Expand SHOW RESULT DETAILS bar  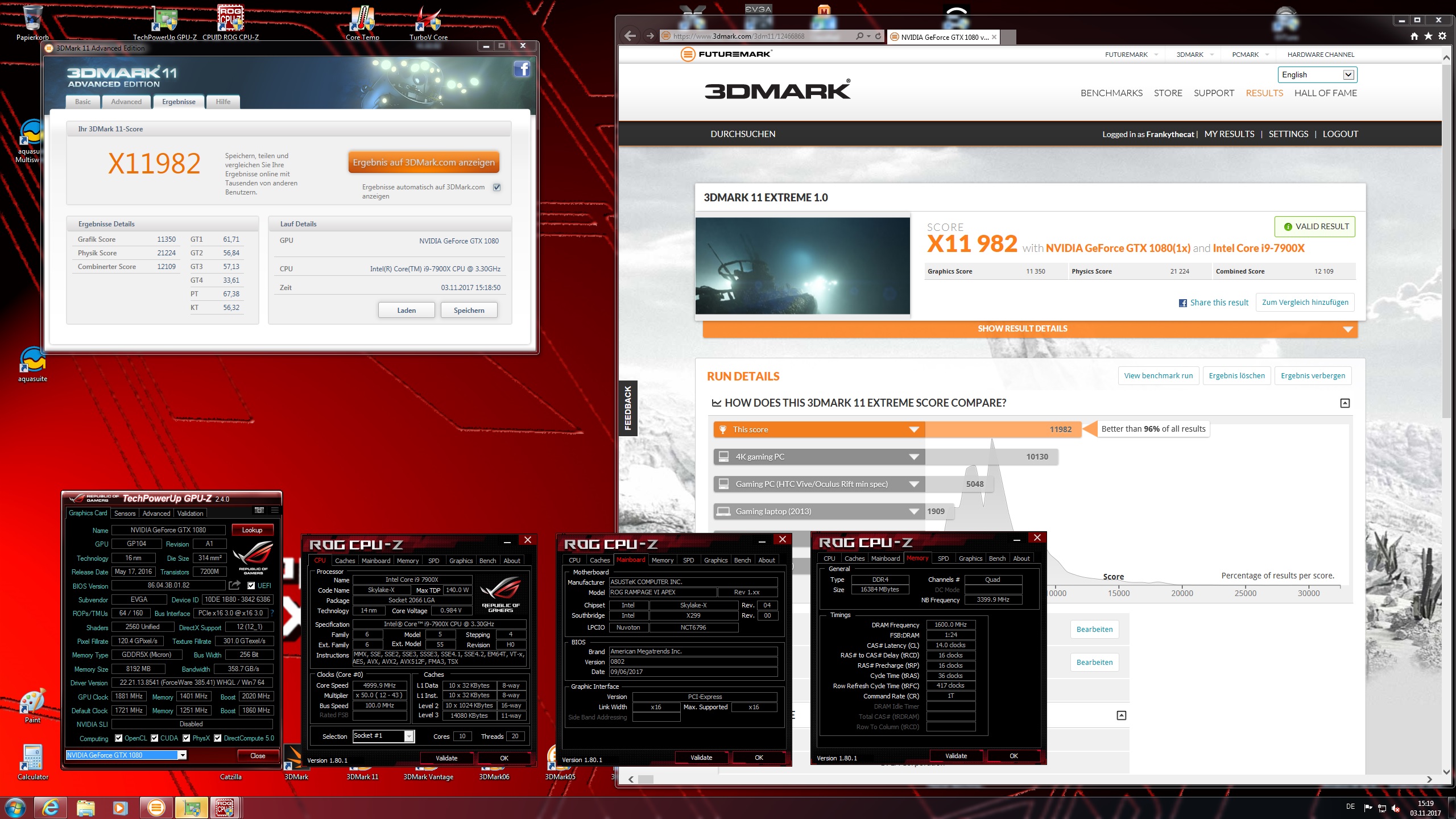point(1030,329)
